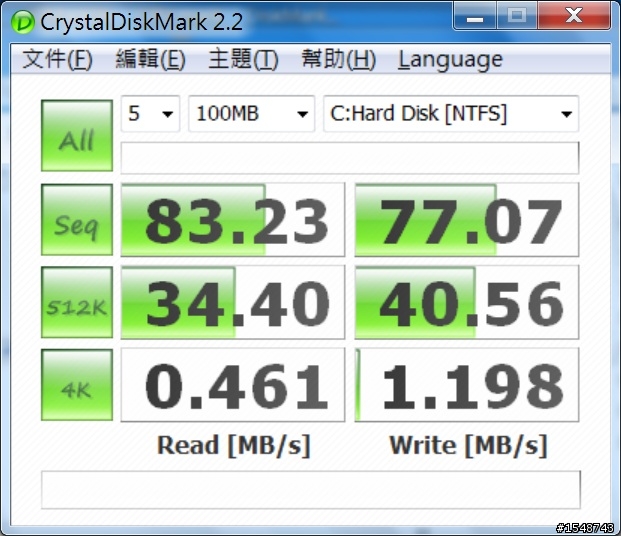
Task: Click the CrystalDiskMark app icon in title bar
Action: pos(23,22)
